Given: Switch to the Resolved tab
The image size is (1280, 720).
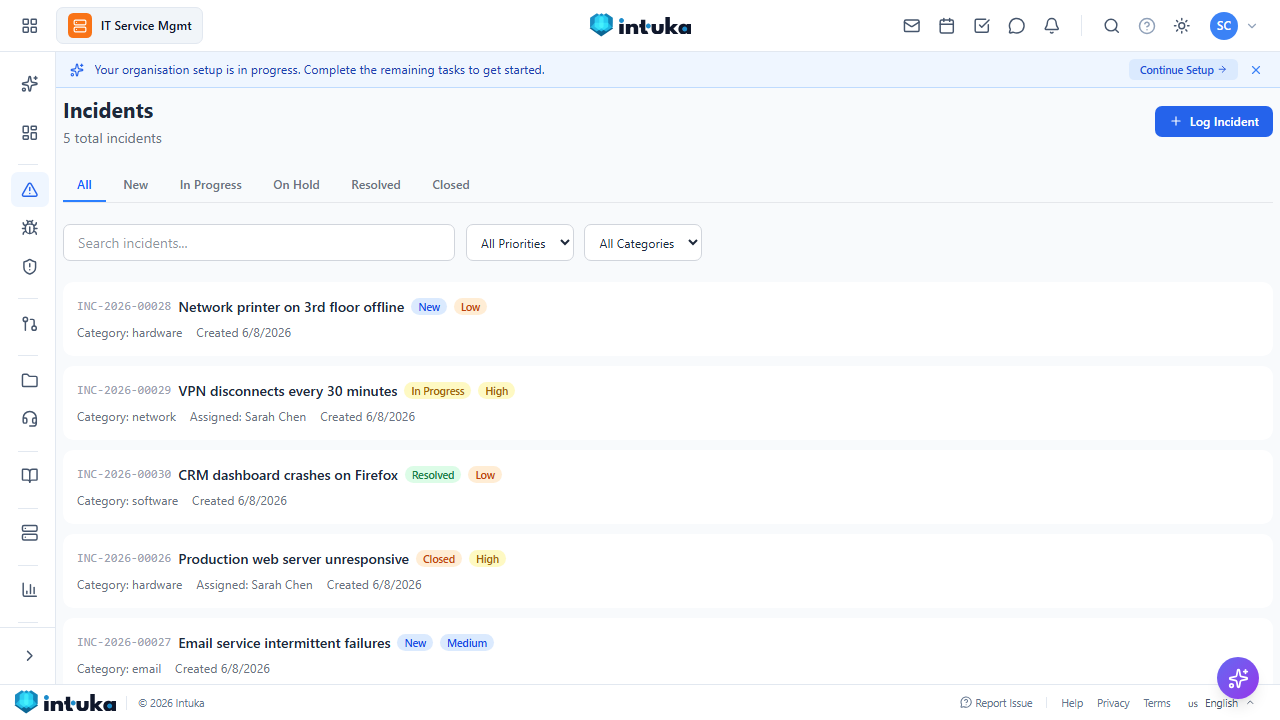Looking at the screenshot, I should tap(376, 185).
